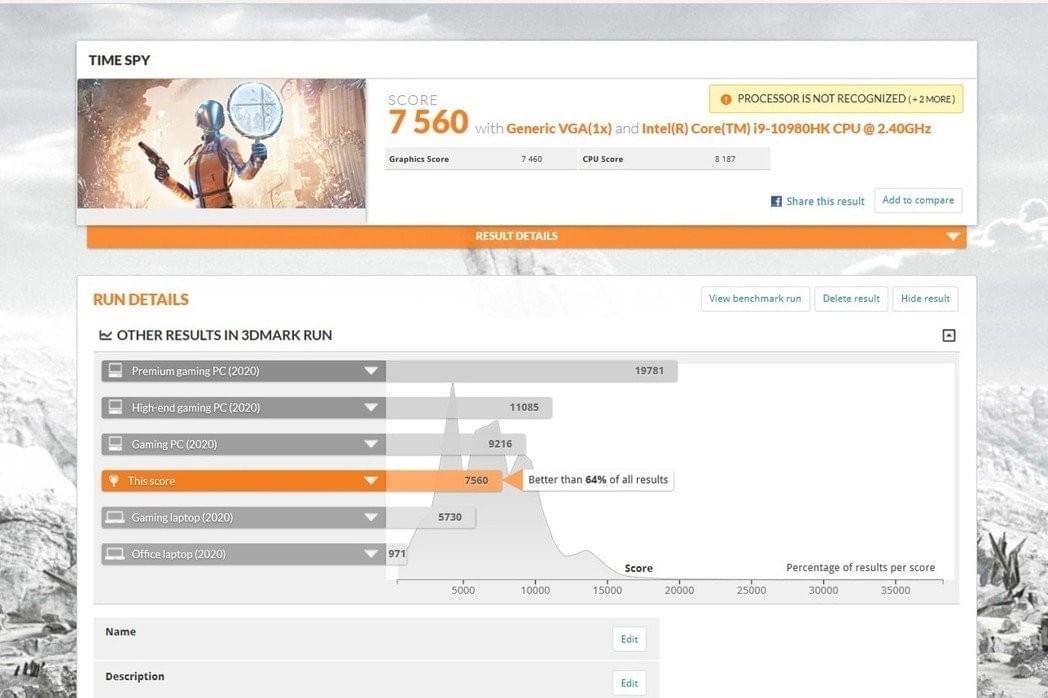Click the monitor icon for Gaming PC (2020)
This screenshot has width=1048, height=698.
click(115, 444)
